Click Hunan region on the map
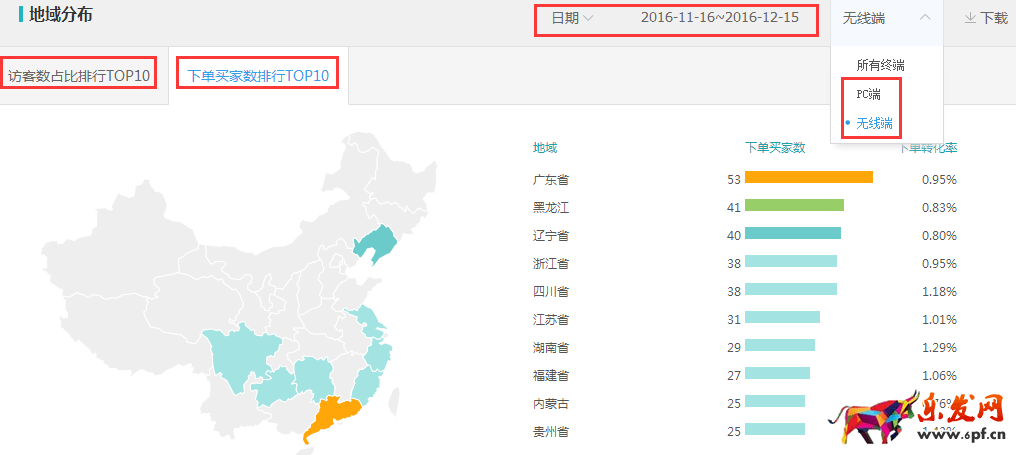The width and height of the screenshot is (1016, 455). [313, 379]
